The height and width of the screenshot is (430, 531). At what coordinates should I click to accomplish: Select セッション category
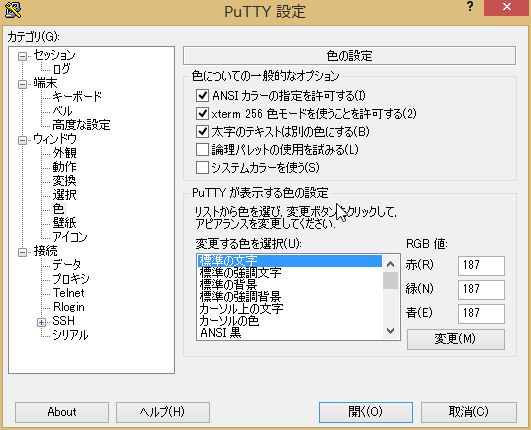coord(54,55)
